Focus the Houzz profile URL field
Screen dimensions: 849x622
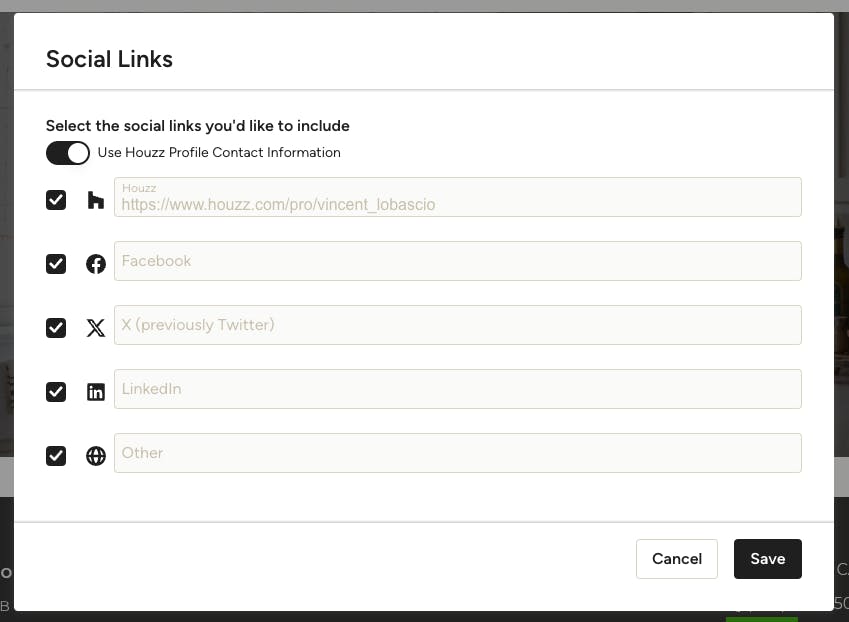[x=458, y=197]
